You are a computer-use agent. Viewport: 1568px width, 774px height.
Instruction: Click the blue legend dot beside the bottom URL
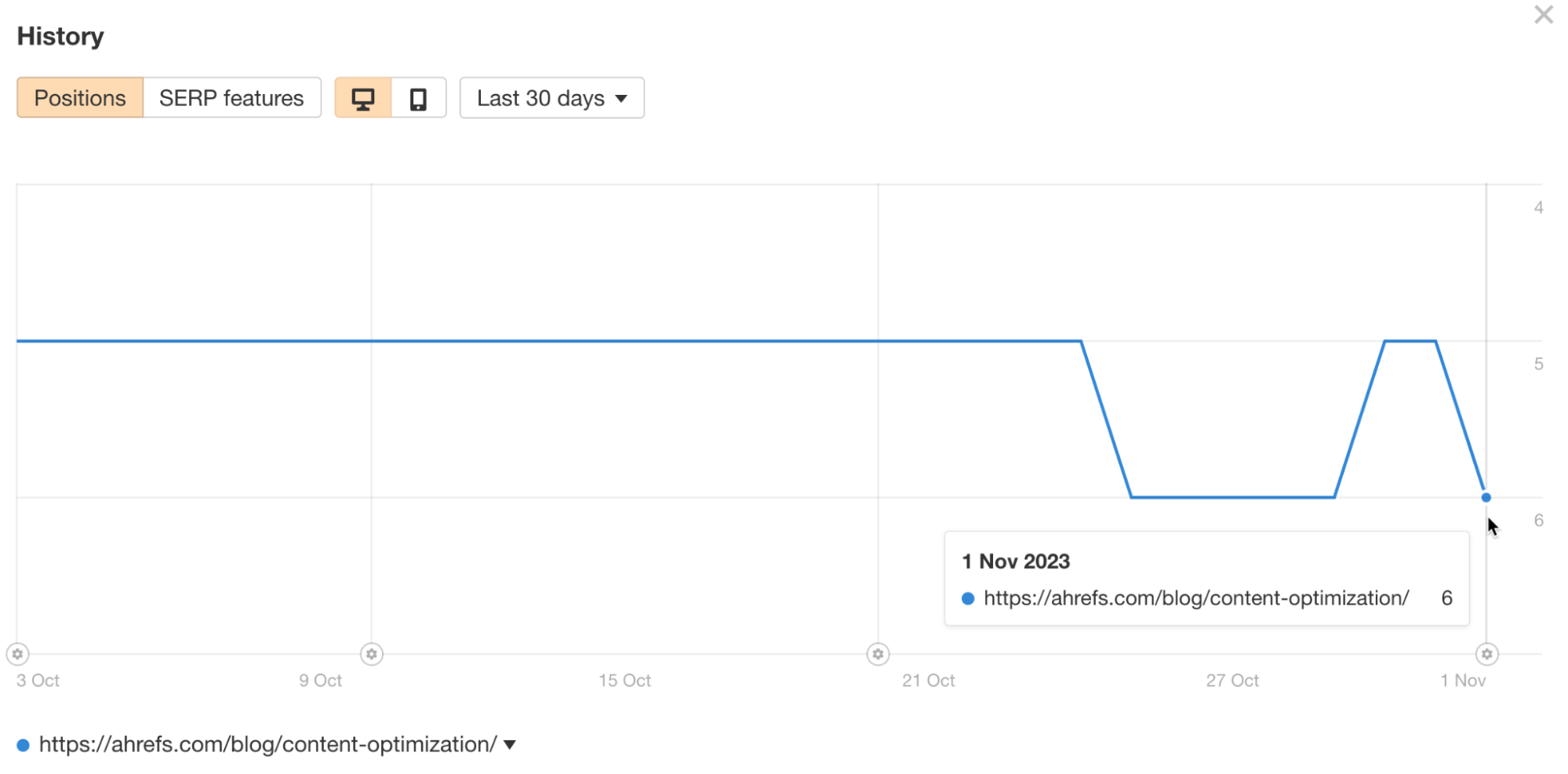[x=24, y=743]
